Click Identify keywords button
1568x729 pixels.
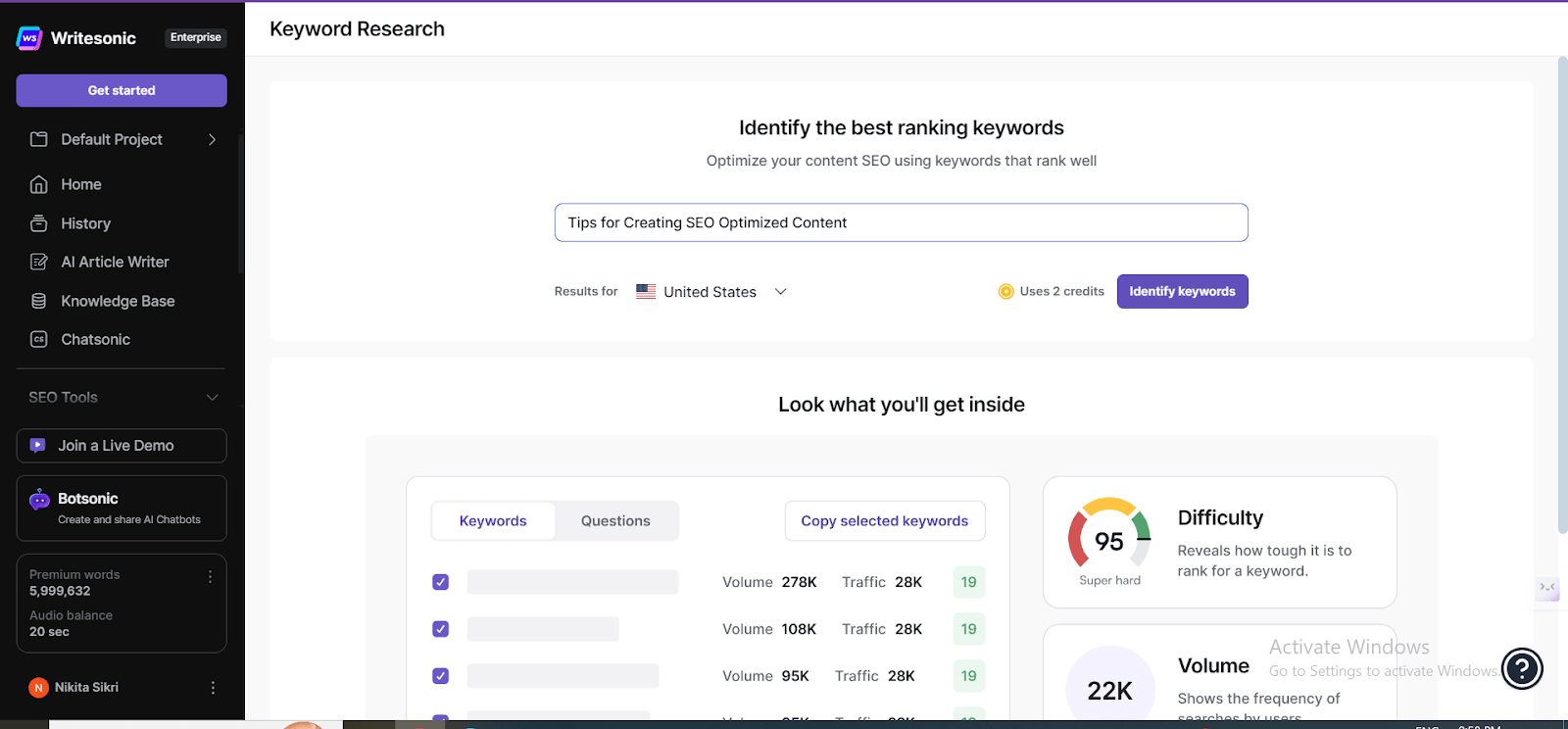[x=1182, y=291]
